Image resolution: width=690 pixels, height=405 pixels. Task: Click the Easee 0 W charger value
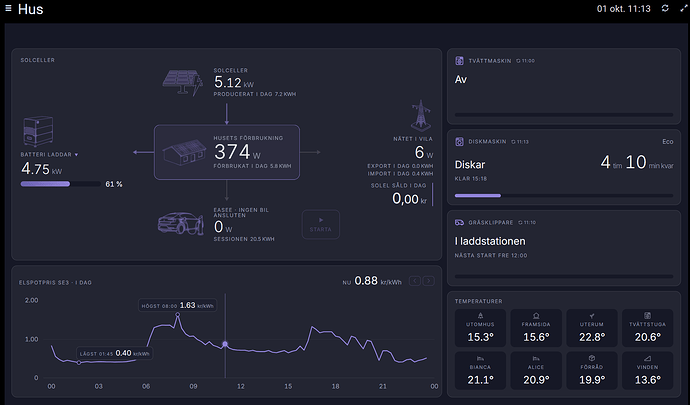click(x=223, y=227)
